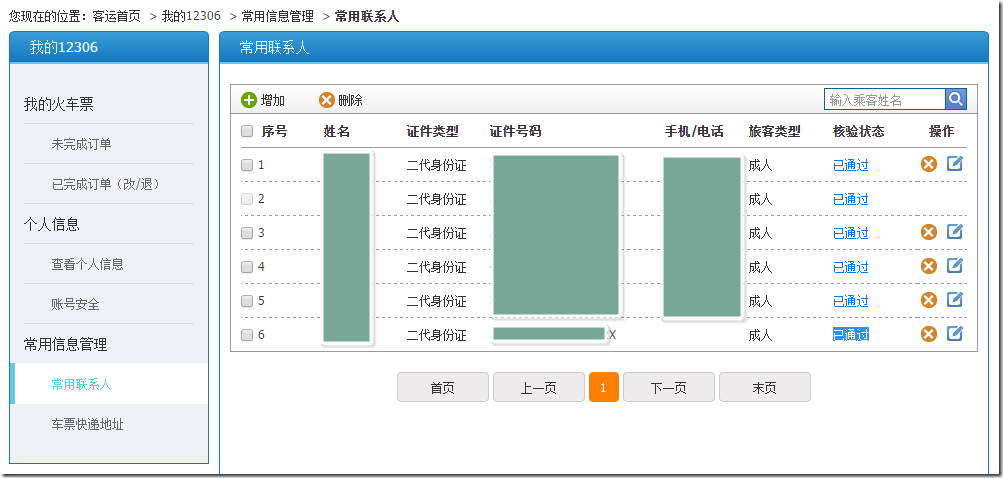Check the disabled box for contact 2
Viewport: 1003px width, 478px height.
pyautogui.click(x=247, y=199)
